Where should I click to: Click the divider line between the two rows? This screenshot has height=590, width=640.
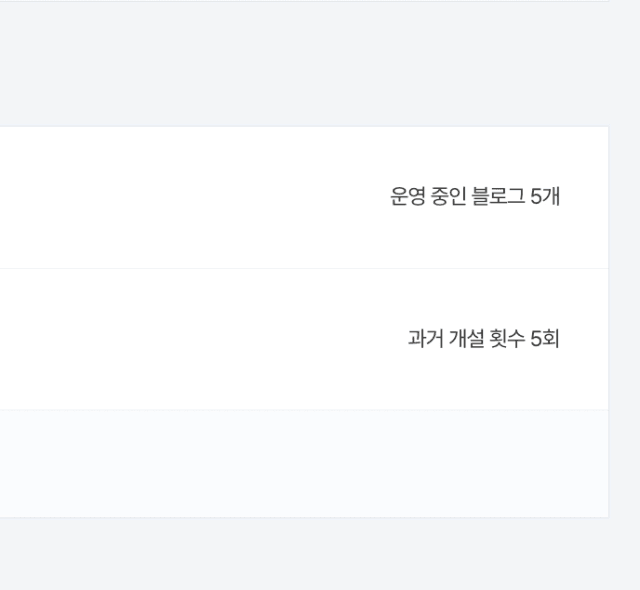pyautogui.click(x=304, y=268)
